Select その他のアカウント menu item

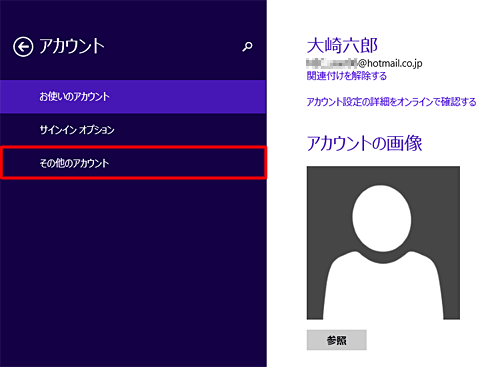(x=133, y=163)
